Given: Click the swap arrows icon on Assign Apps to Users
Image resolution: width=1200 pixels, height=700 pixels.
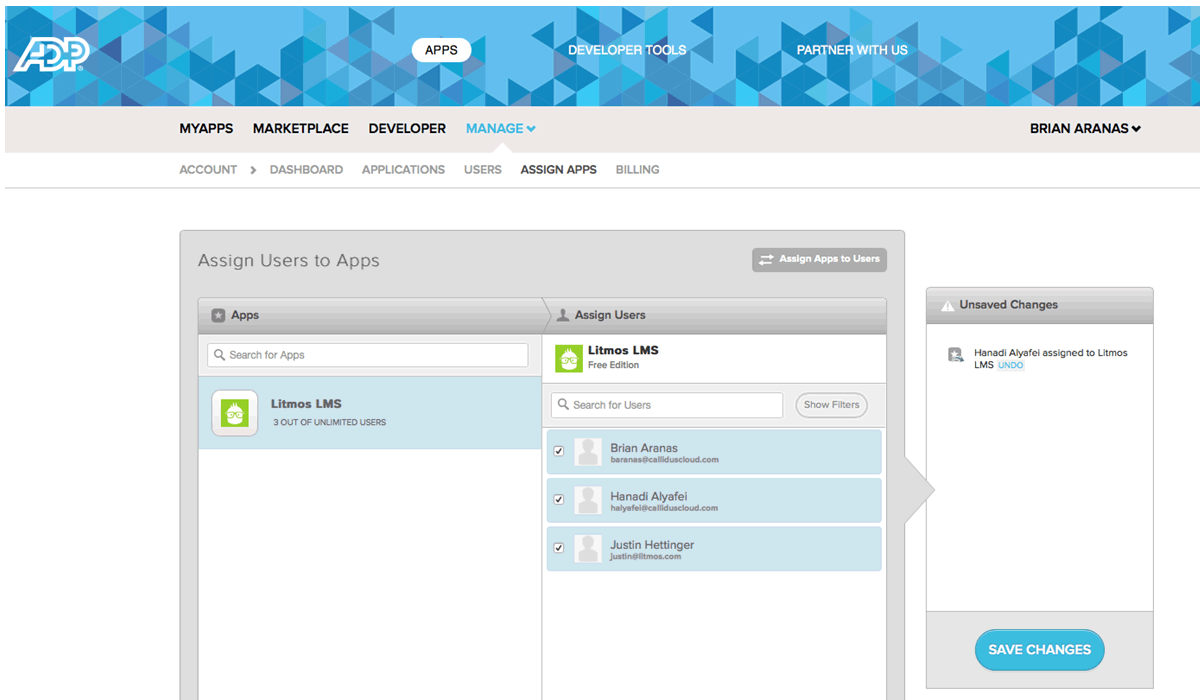Looking at the screenshot, I should click(766, 259).
